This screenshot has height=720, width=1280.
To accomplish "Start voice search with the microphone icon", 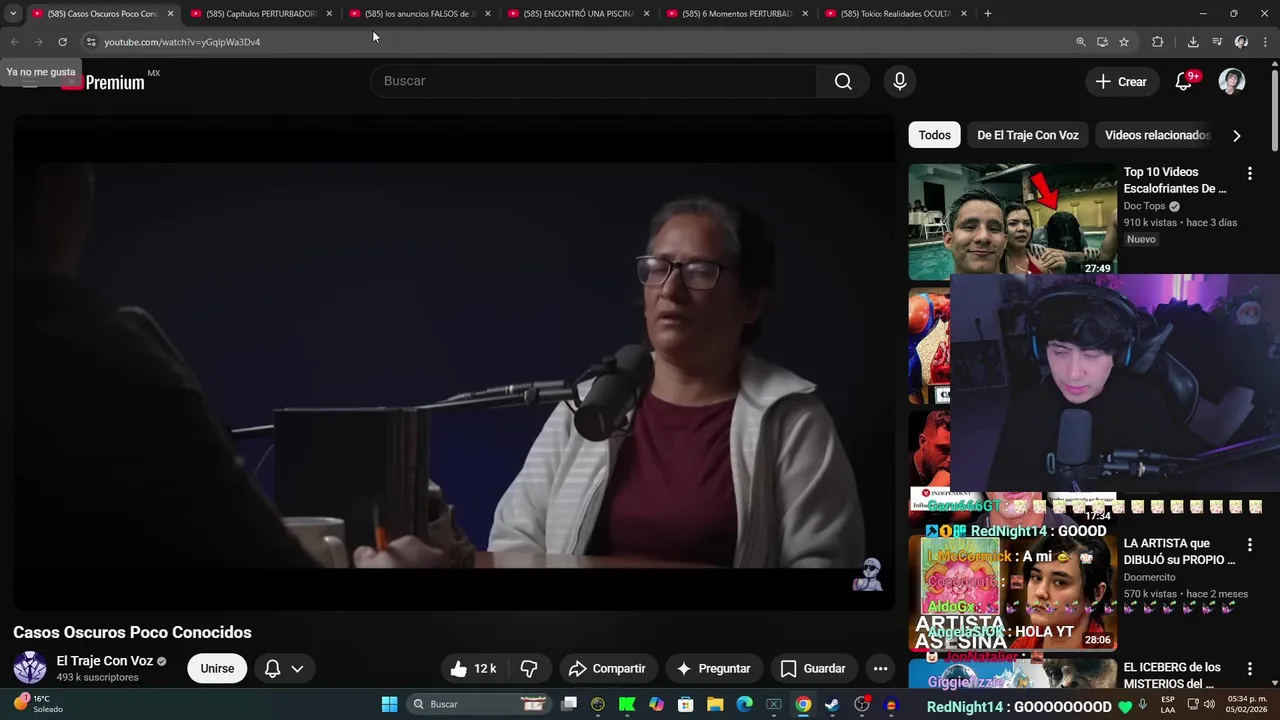I will 900,81.
